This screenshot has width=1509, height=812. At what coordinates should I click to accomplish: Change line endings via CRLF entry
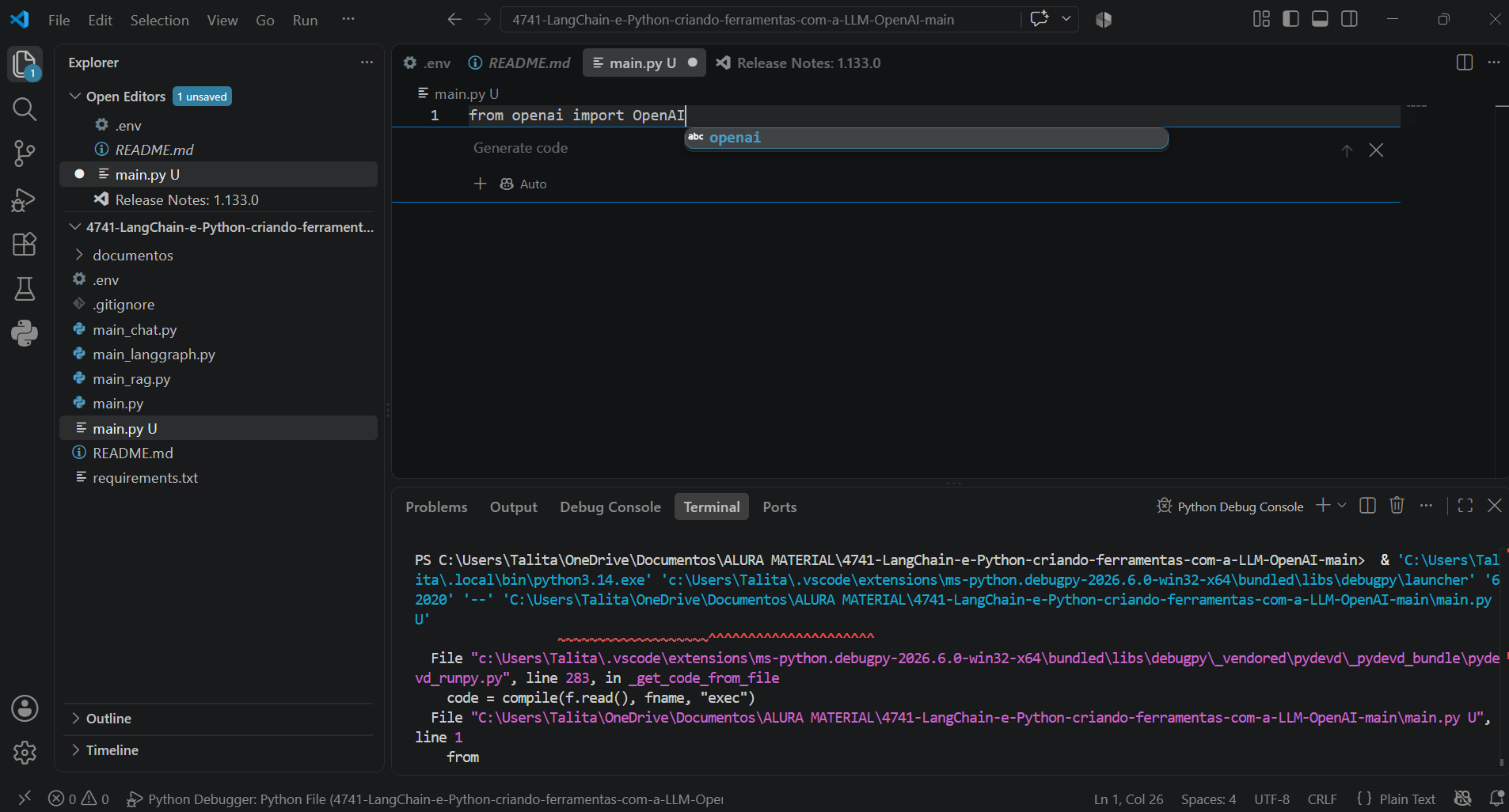pos(1322,799)
